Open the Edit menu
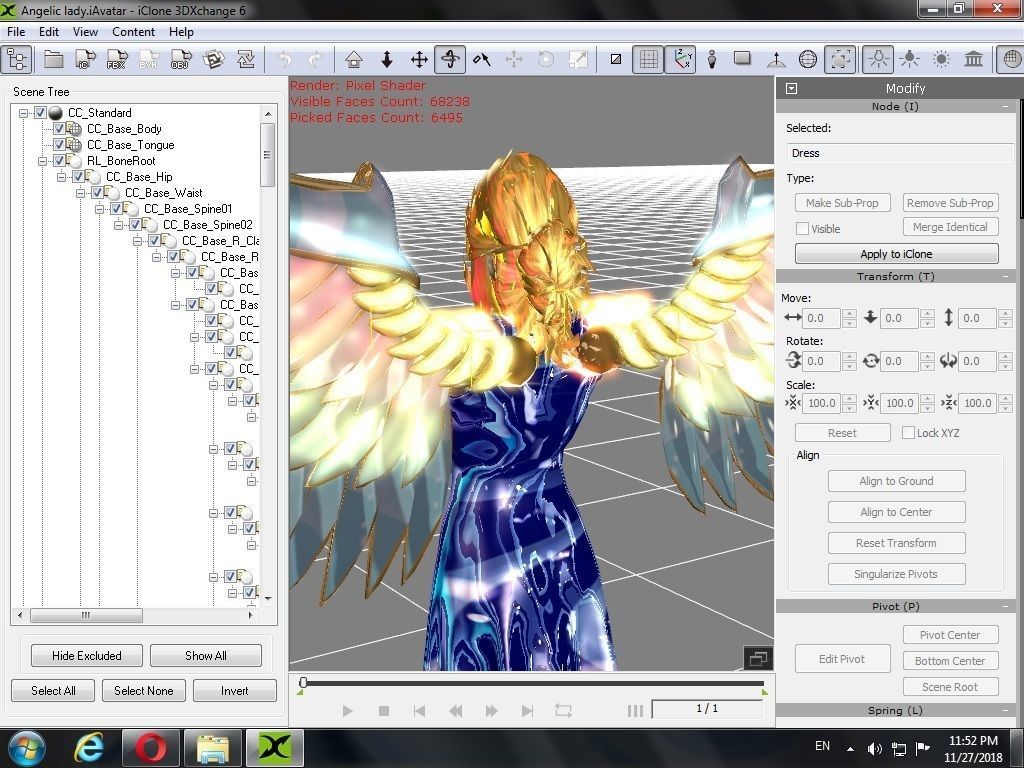1024x768 pixels. pos(49,31)
